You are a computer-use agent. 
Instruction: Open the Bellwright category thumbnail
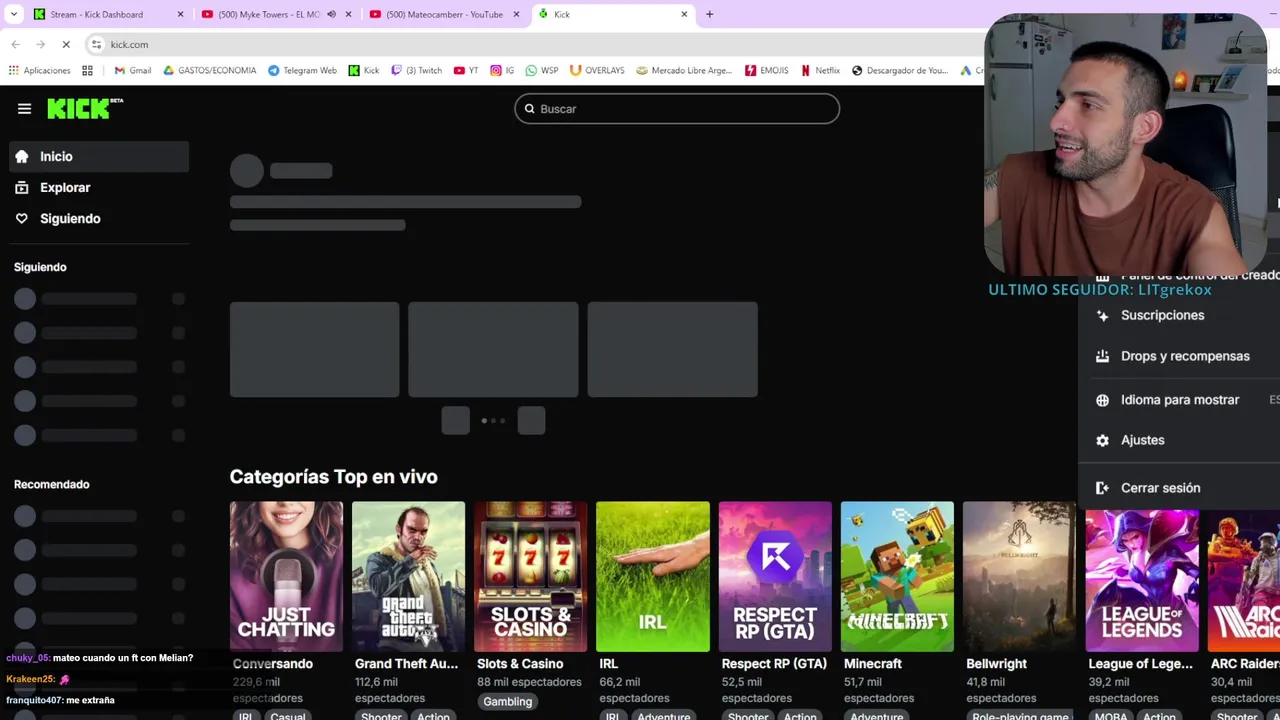pos(1019,577)
